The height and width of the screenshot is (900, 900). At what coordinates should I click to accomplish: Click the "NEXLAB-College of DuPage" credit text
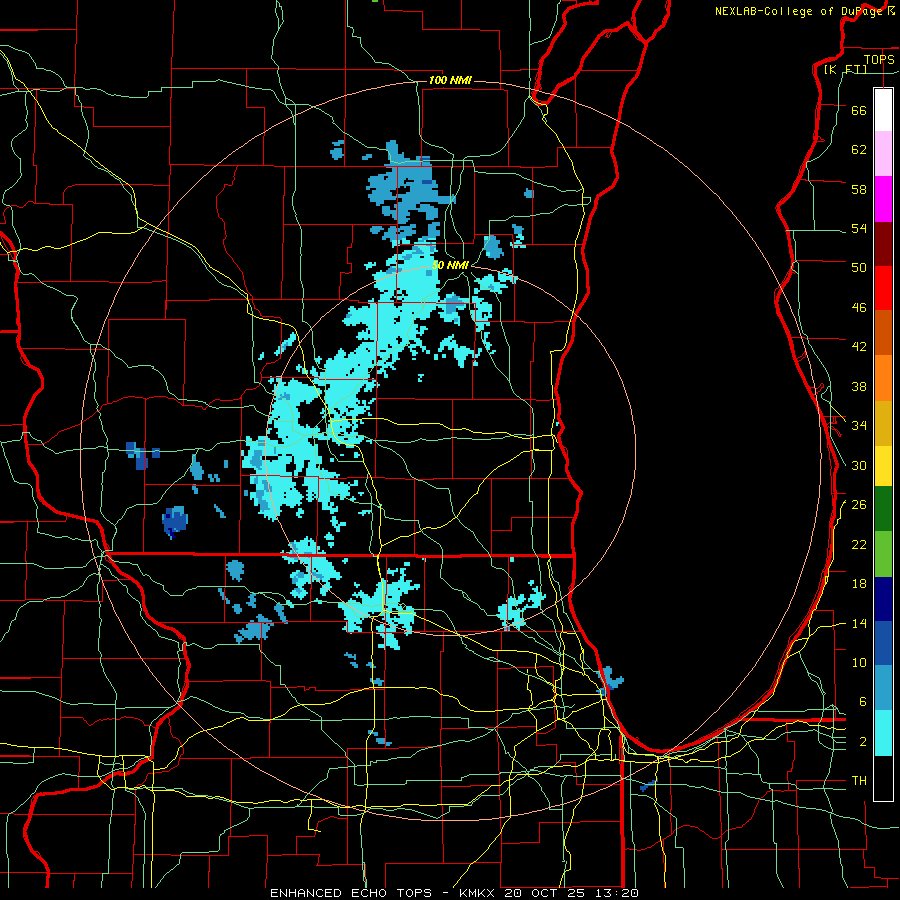point(800,11)
